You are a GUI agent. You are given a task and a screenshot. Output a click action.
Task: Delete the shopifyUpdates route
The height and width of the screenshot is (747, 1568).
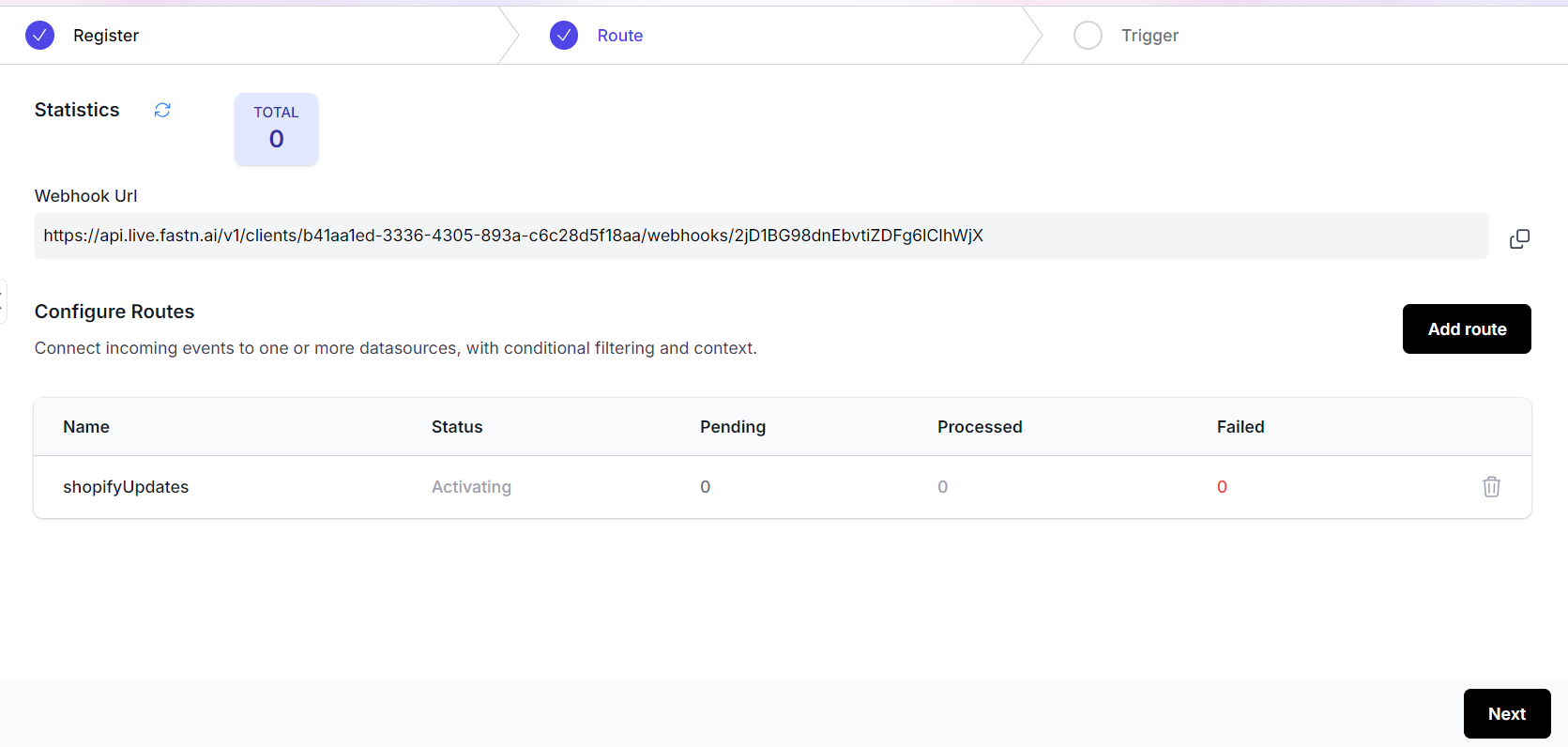1491,486
